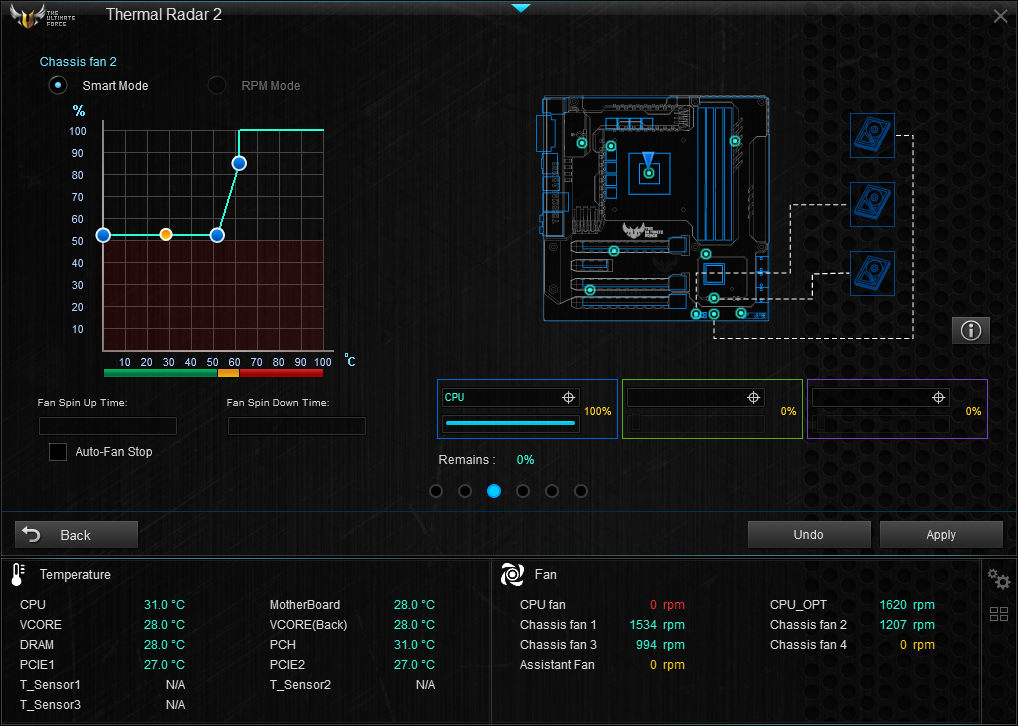Screen dimensions: 1018x726
Task: Open the settings gears icon
Action: [x=999, y=579]
